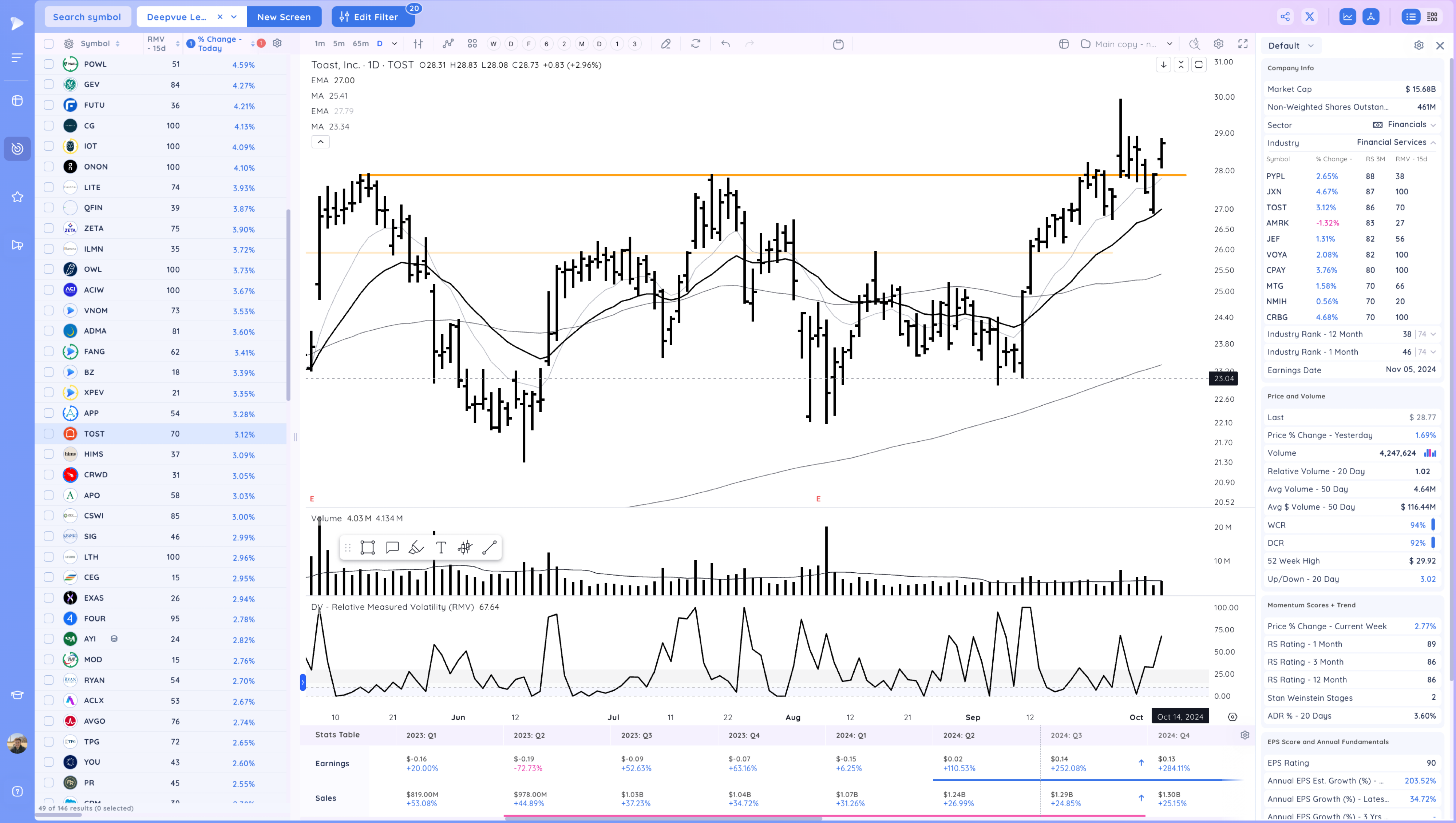Refresh the chart data
This screenshot has width=1456, height=823.
(x=696, y=44)
